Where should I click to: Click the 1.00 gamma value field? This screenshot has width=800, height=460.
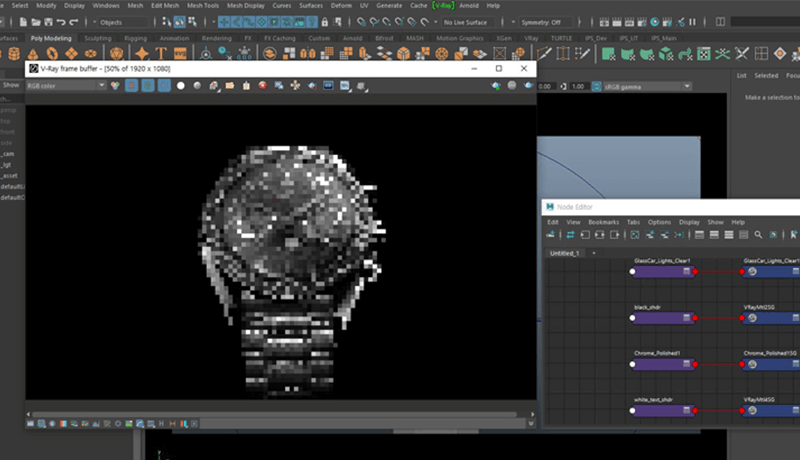coord(579,86)
